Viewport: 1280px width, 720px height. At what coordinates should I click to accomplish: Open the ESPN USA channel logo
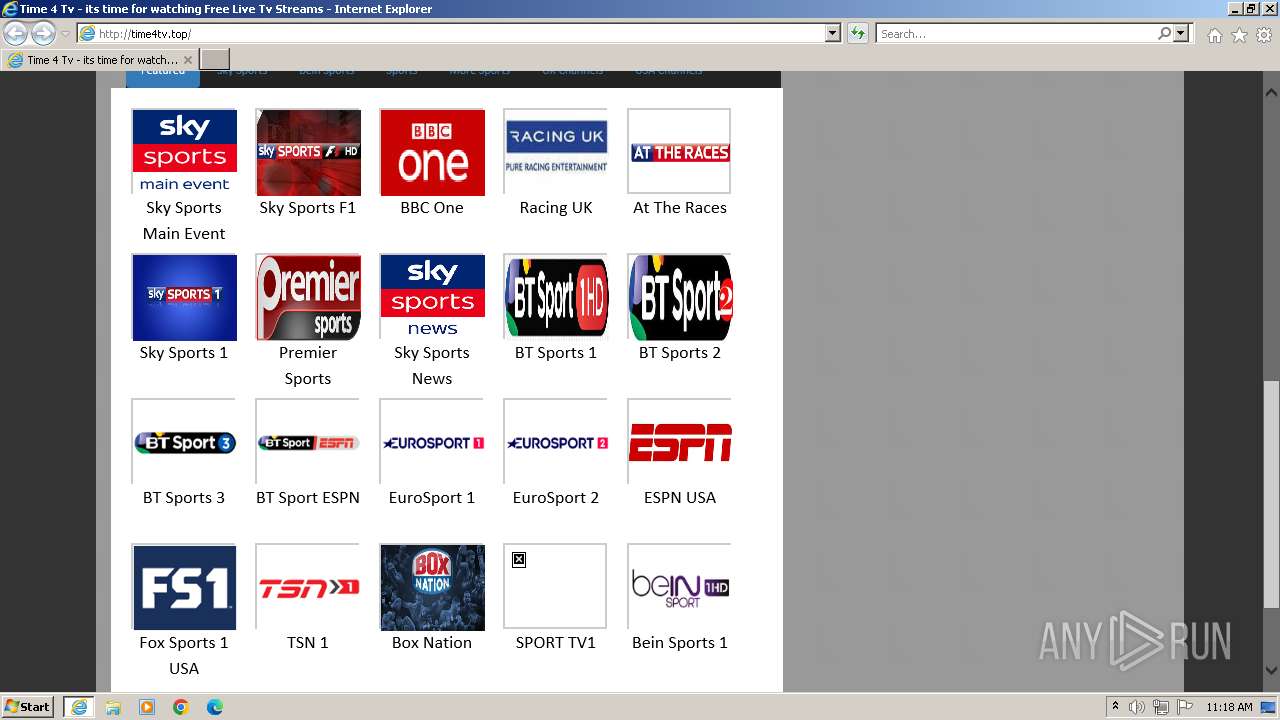680,442
